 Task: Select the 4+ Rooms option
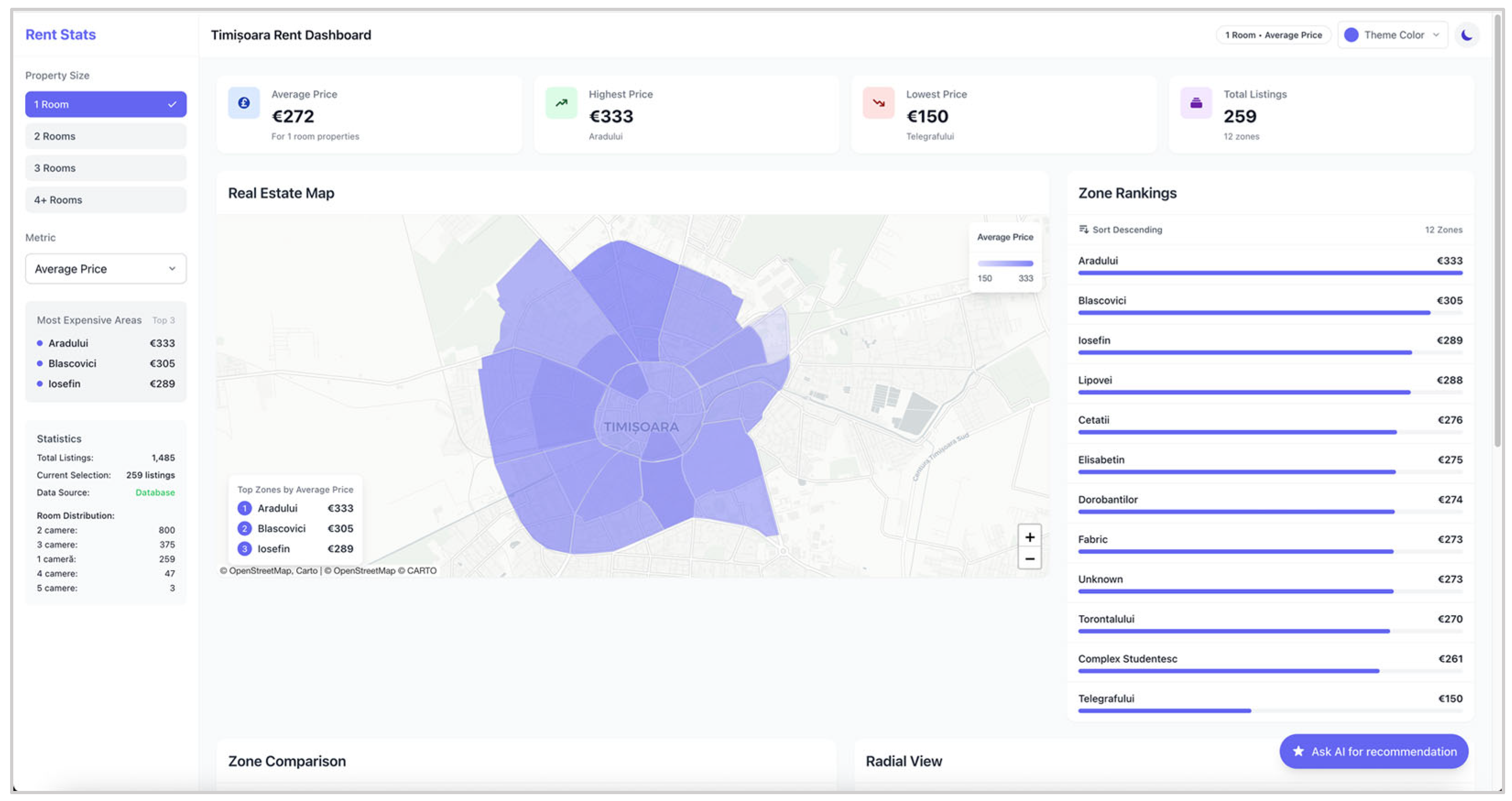coord(106,200)
